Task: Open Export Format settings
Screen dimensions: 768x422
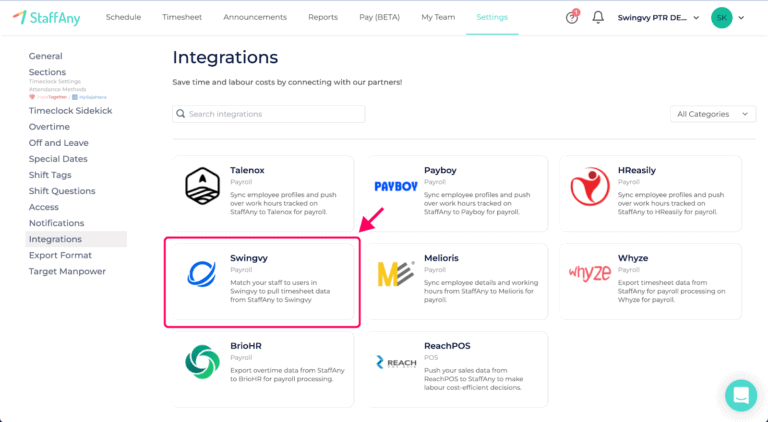Action: click(x=60, y=255)
